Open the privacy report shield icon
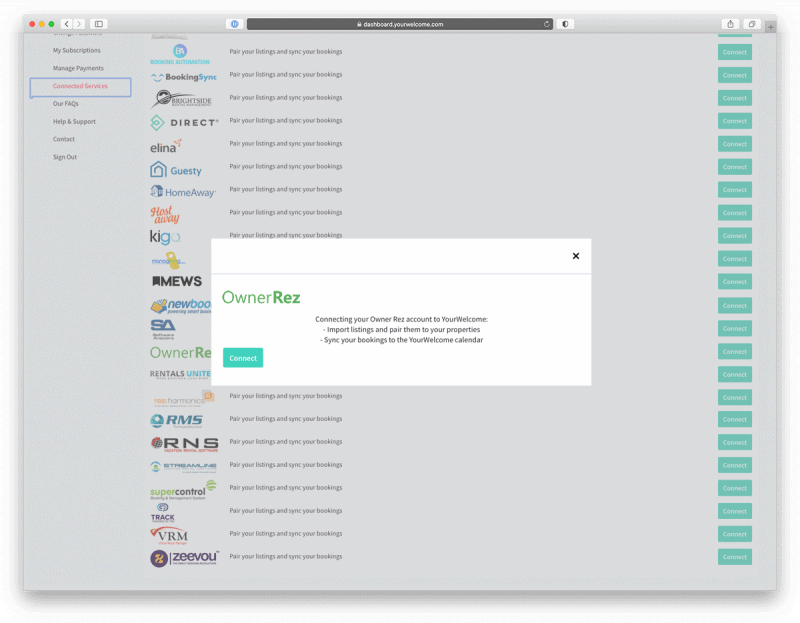The height and width of the screenshot is (623, 800). click(565, 24)
